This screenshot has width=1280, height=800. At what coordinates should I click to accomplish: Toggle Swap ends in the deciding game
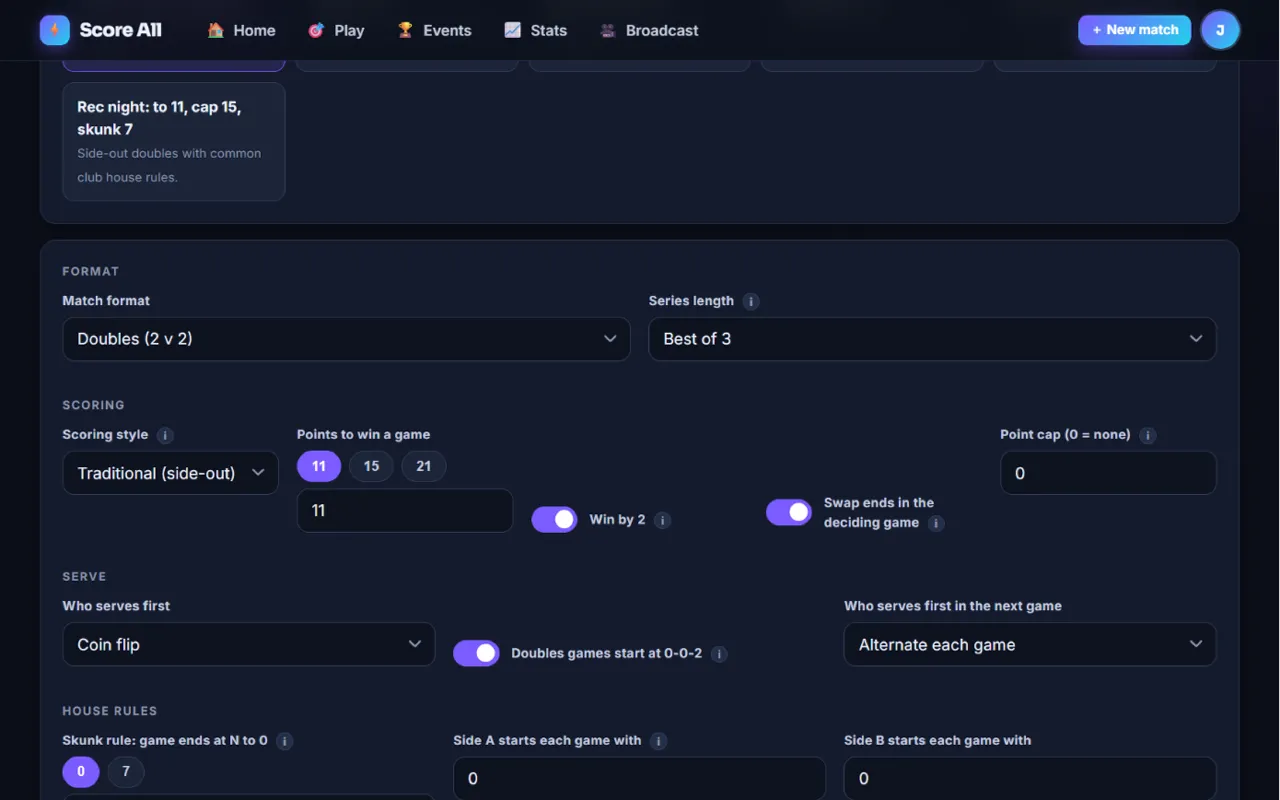pos(789,512)
